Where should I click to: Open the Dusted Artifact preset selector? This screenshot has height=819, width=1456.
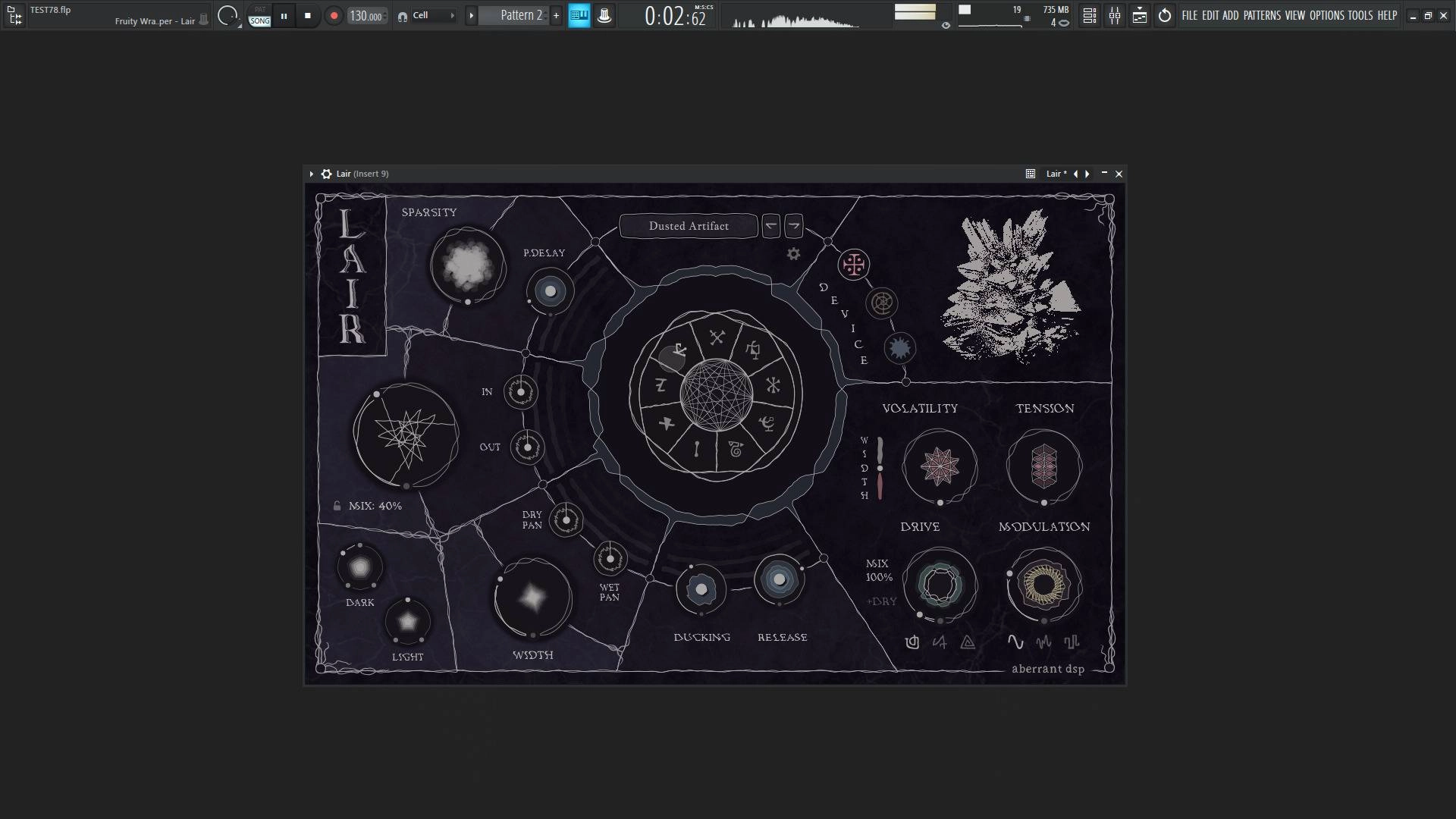click(x=689, y=226)
